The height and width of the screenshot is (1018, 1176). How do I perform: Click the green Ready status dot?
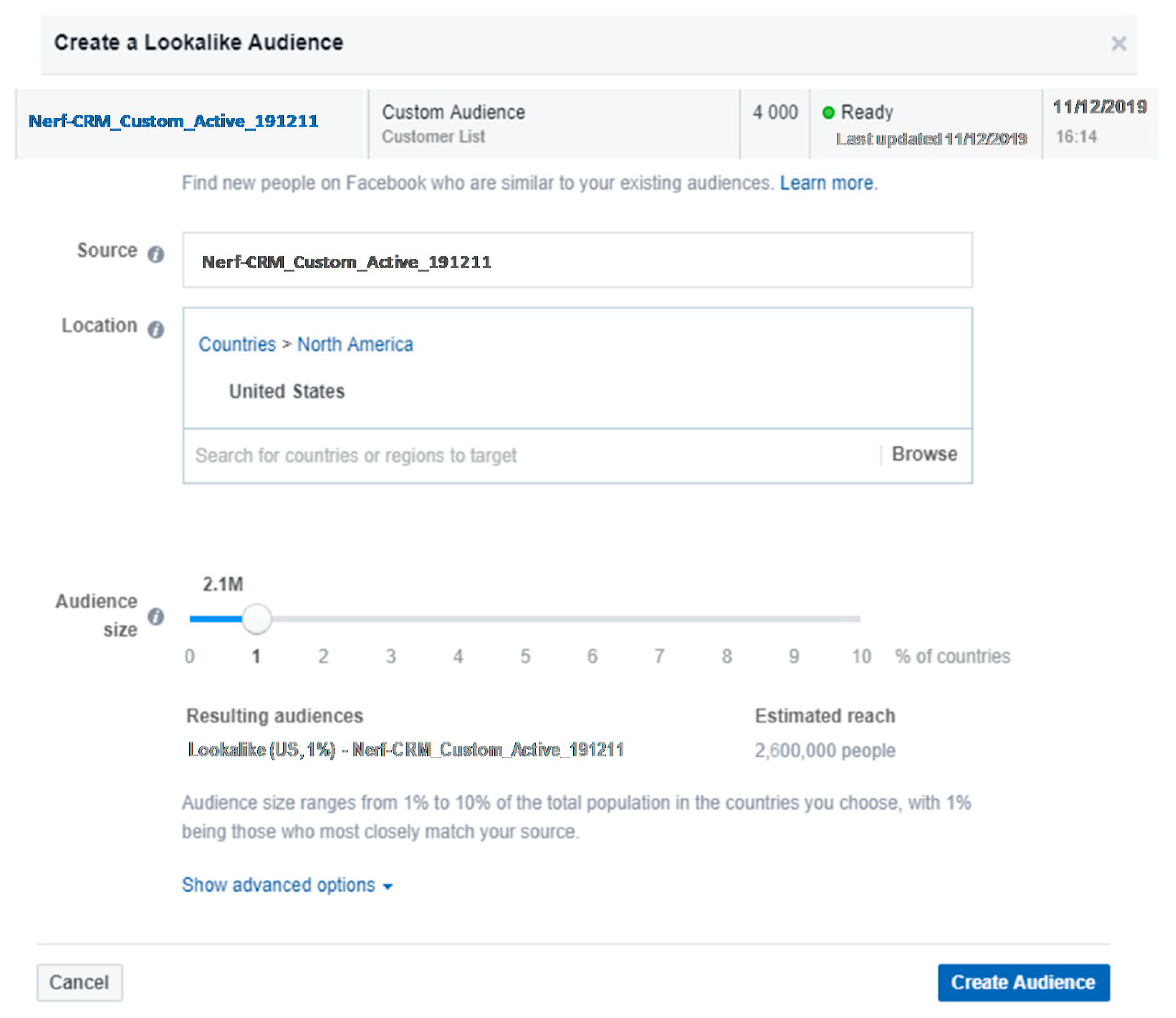tap(828, 113)
